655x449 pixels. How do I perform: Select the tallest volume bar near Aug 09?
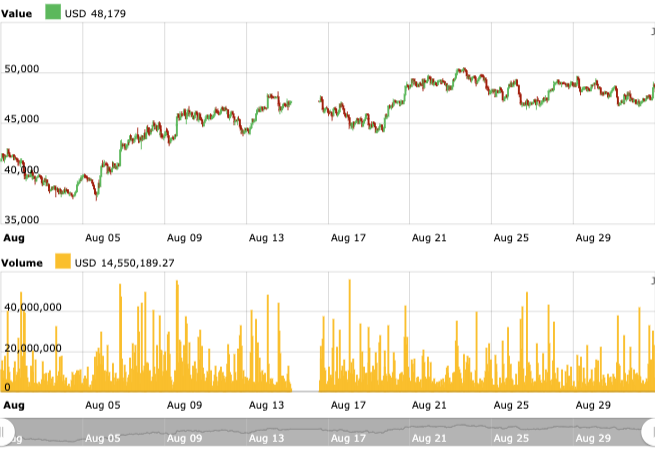(177, 285)
